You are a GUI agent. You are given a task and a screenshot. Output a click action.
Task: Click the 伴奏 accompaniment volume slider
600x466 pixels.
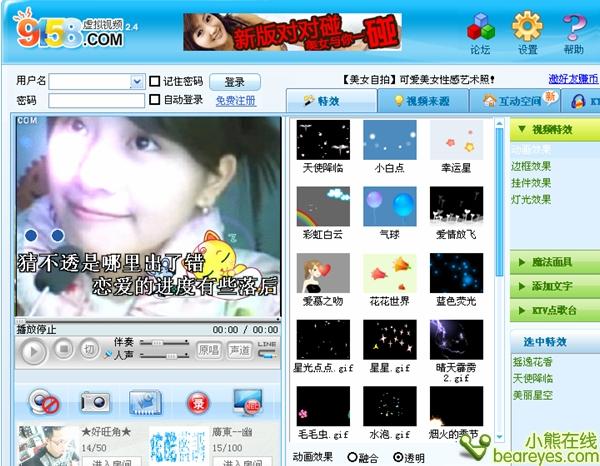click(x=164, y=343)
